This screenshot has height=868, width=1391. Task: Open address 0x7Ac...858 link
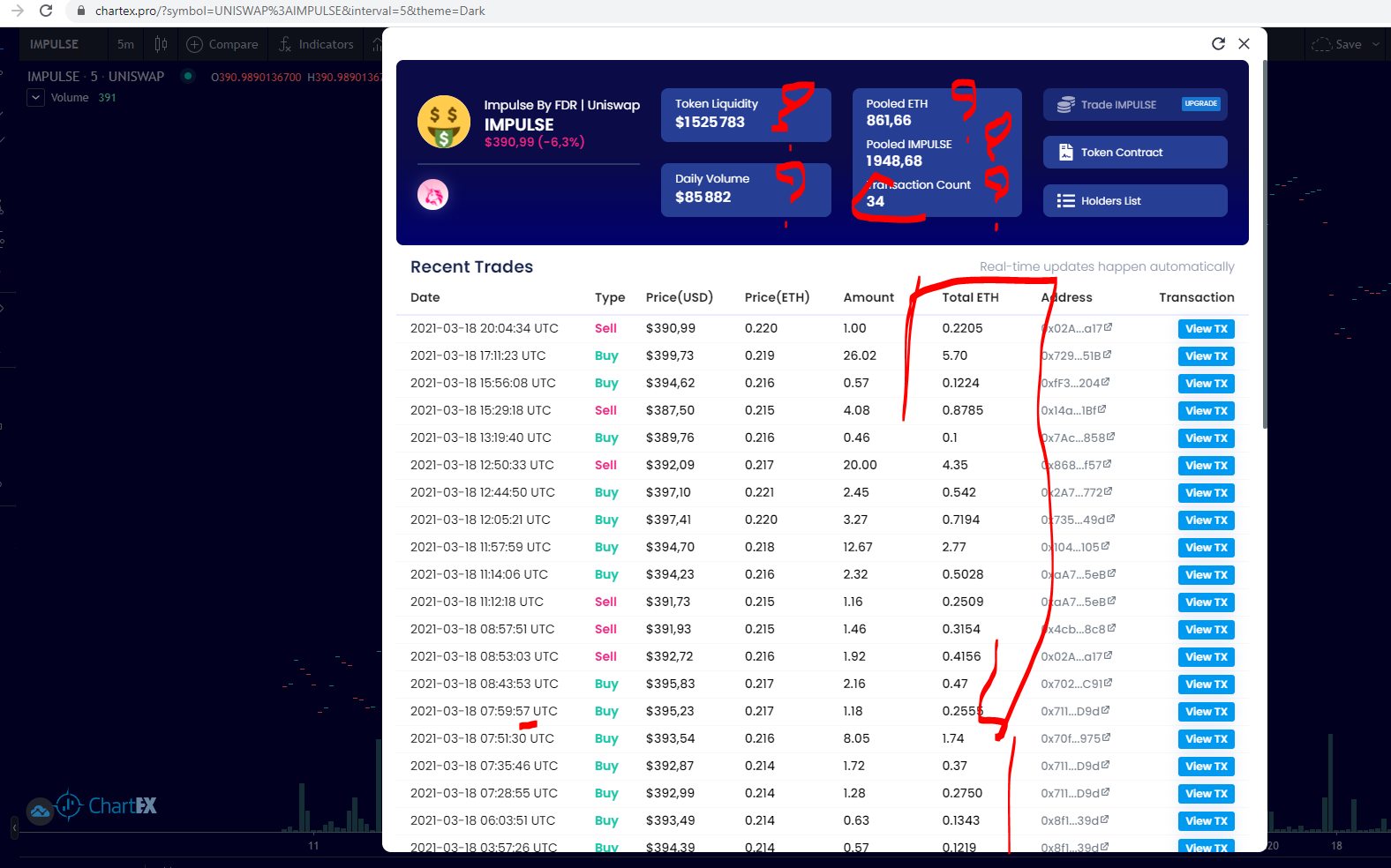coord(1078,438)
